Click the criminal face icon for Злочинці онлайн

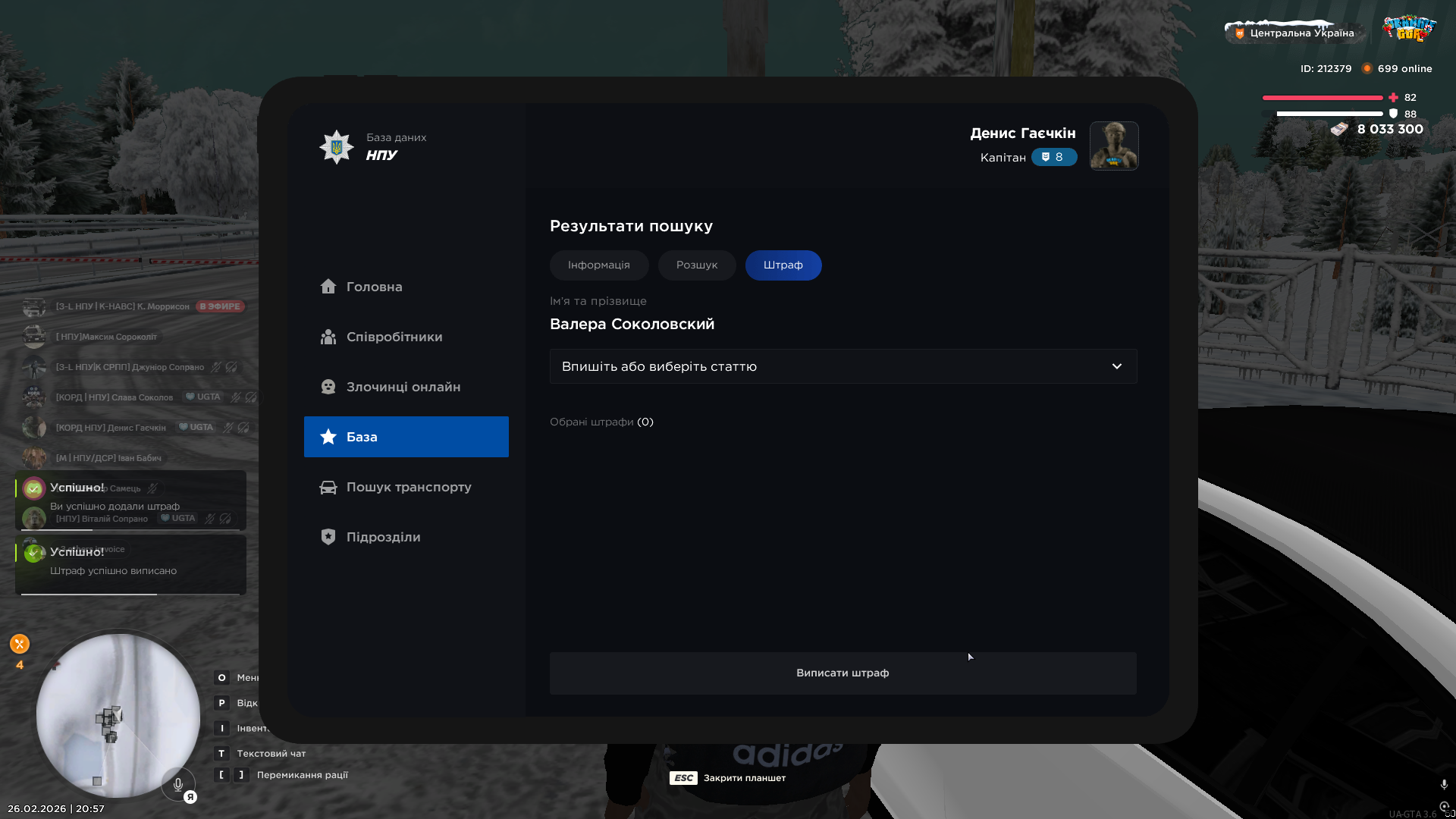(x=328, y=387)
